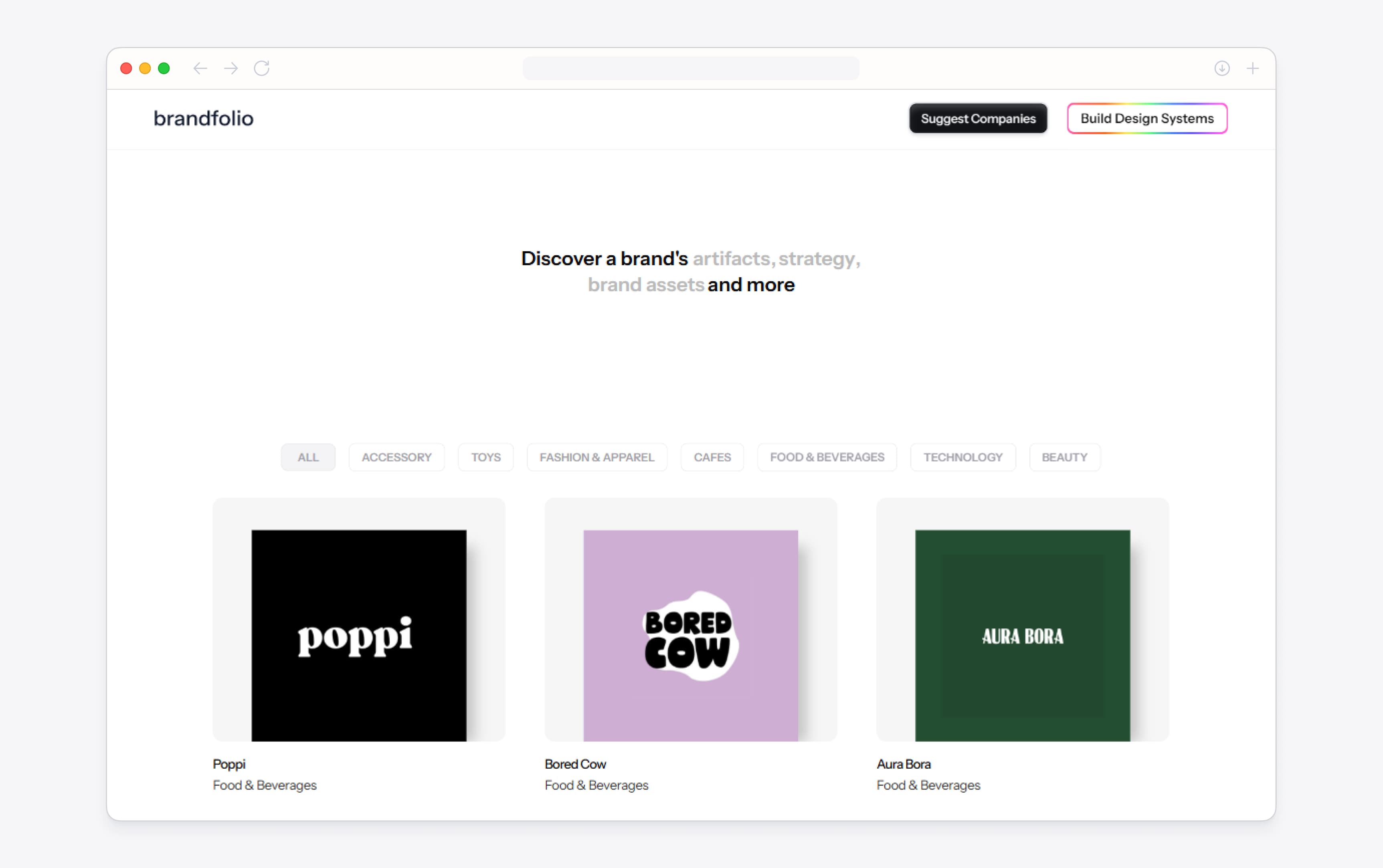Switch to the CAFES category
1383x868 pixels.
tap(712, 457)
